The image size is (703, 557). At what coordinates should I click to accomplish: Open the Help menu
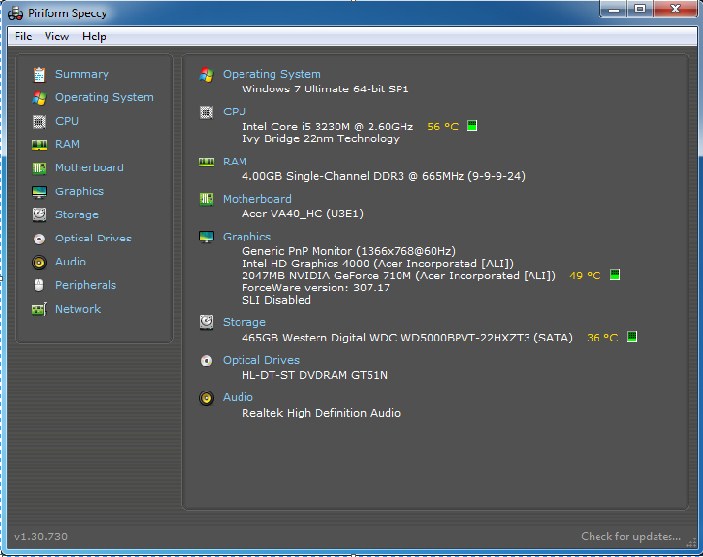94,36
